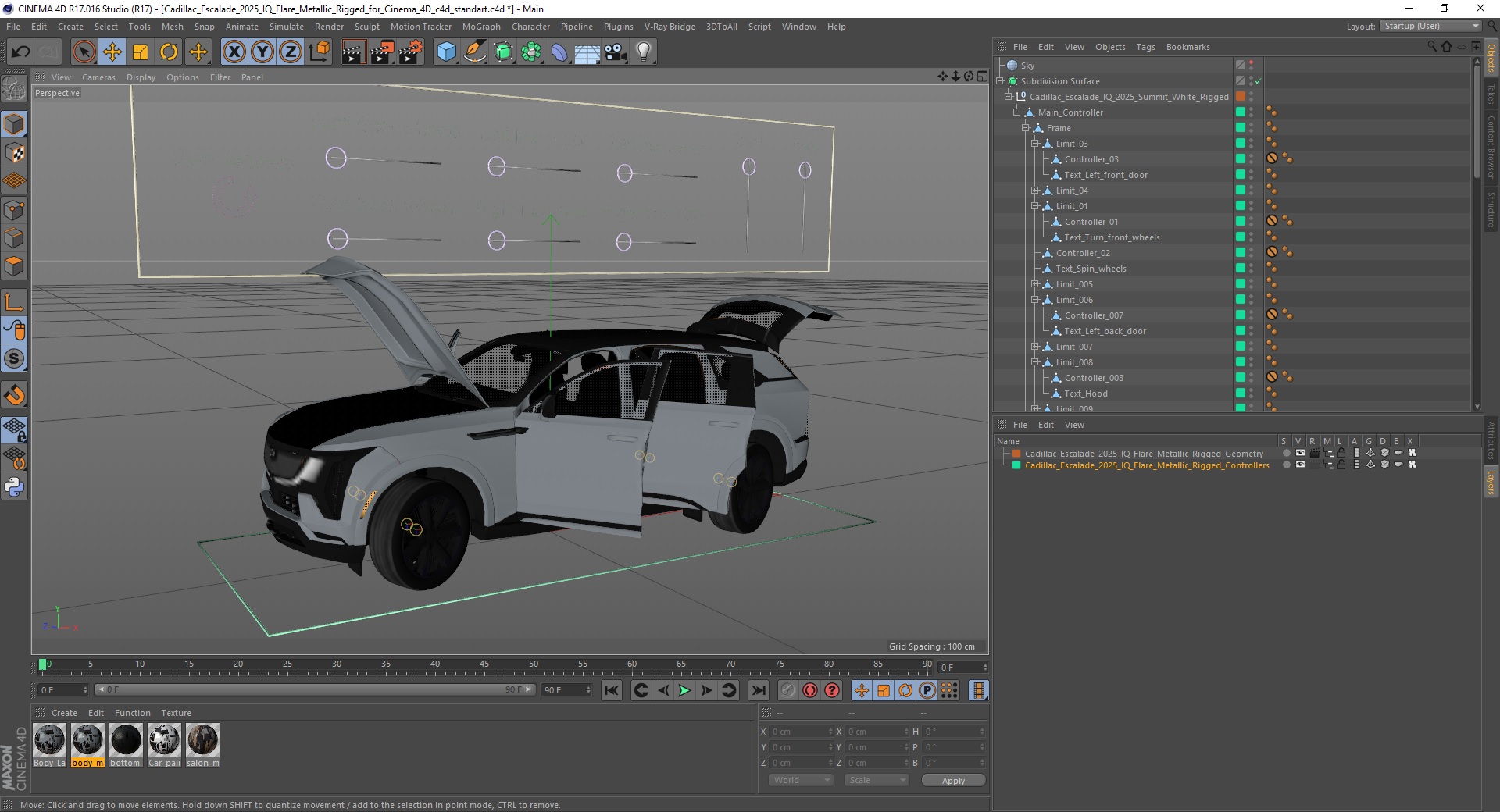1500x812 pixels.
Task: Open material manager Create menu
Action: [64, 713]
